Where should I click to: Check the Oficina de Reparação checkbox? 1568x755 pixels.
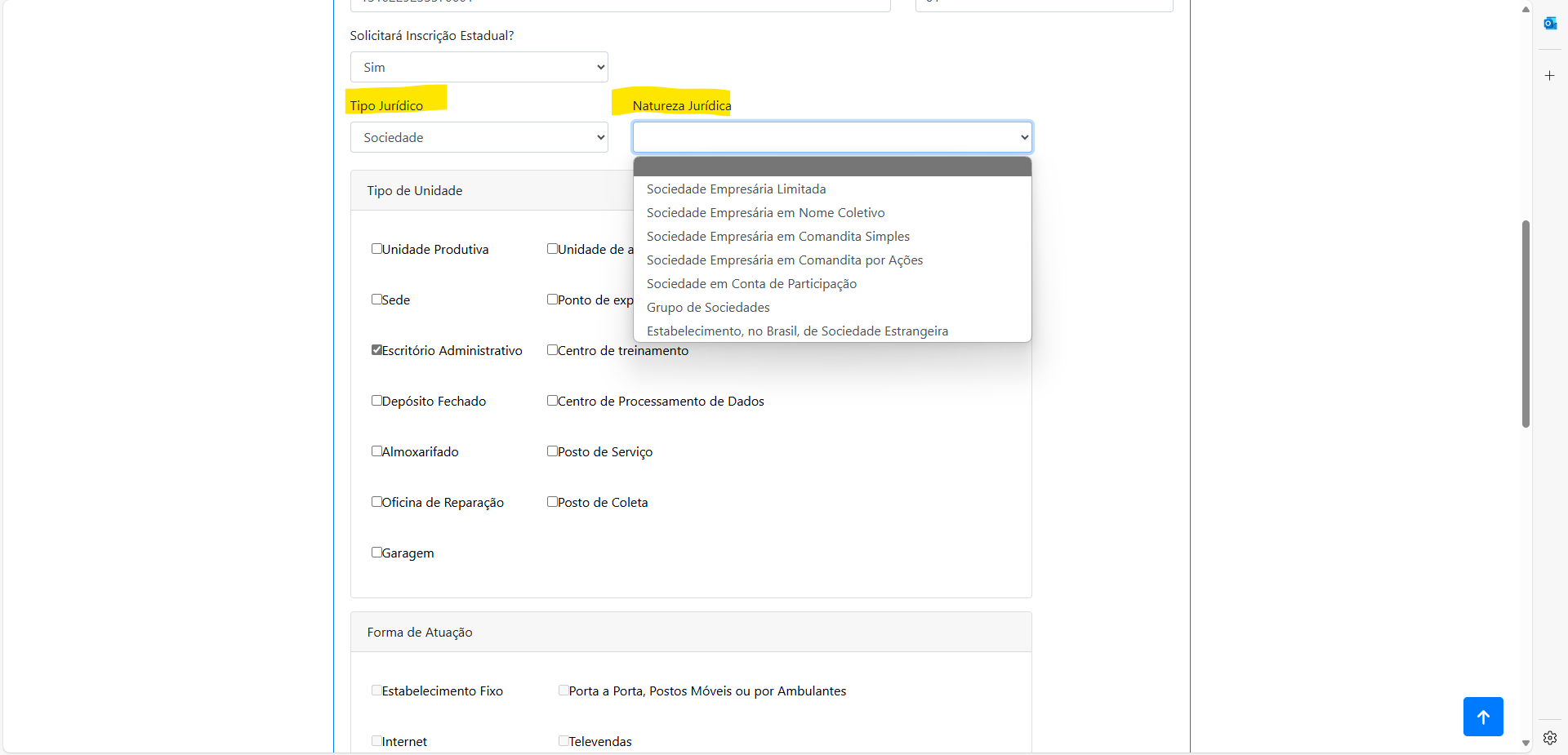click(376, 502)
